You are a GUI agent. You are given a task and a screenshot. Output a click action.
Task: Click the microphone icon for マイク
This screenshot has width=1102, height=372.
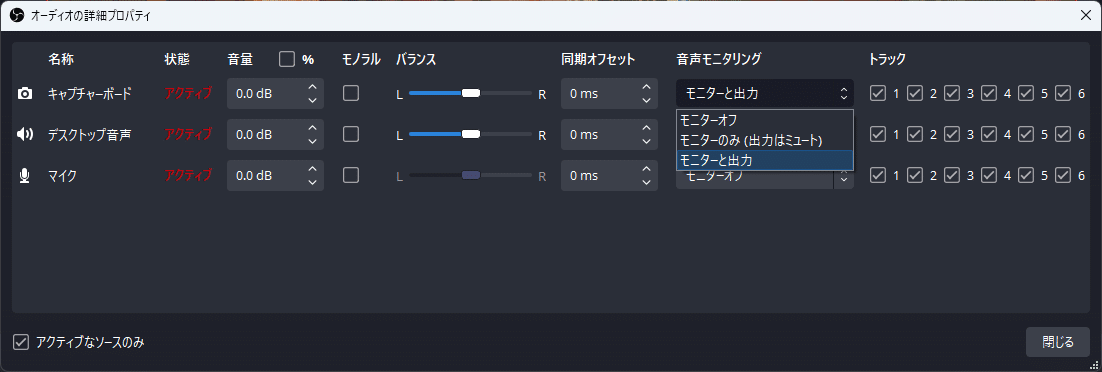[x=25, y=176]
